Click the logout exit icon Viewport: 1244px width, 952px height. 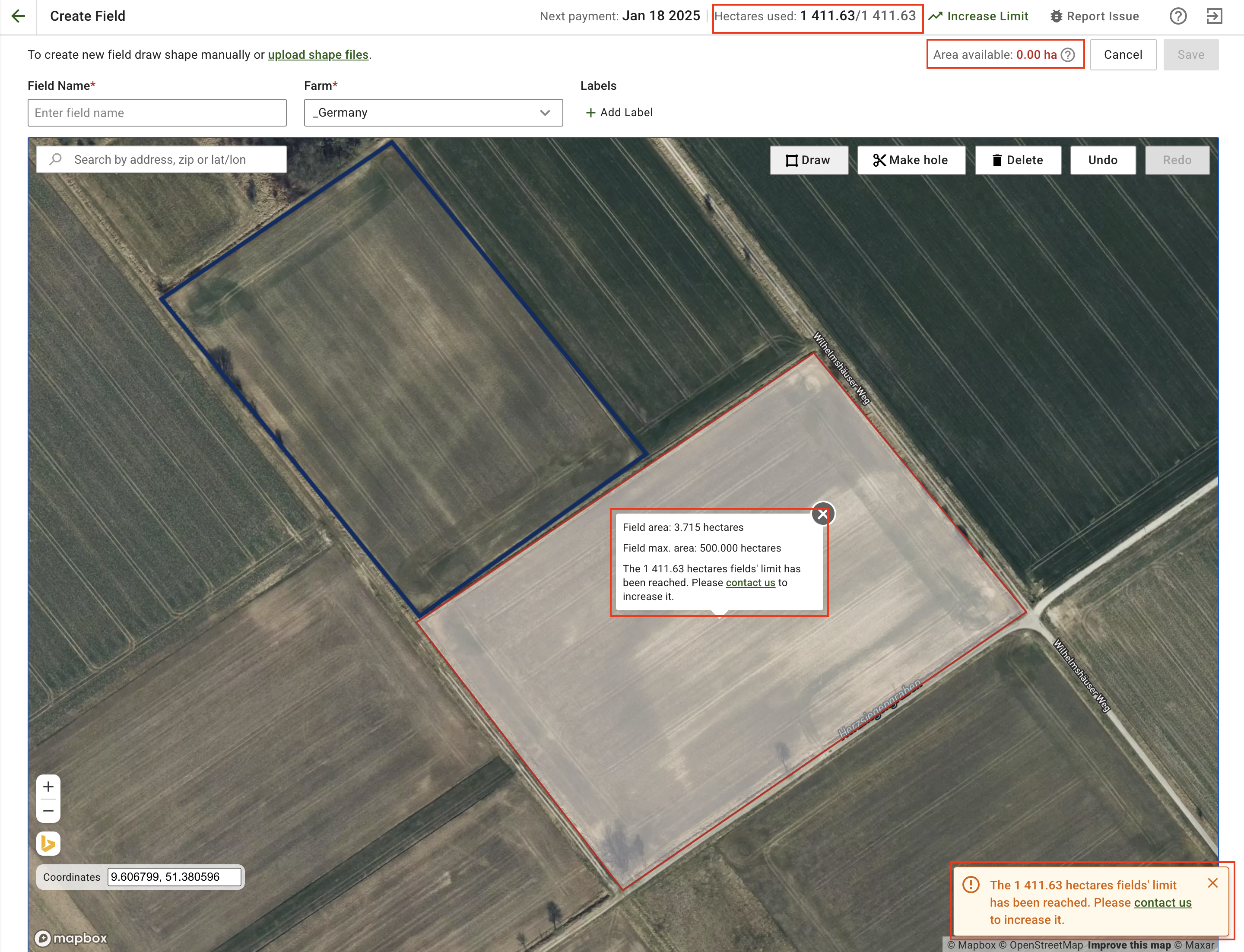pos(1214,16)
